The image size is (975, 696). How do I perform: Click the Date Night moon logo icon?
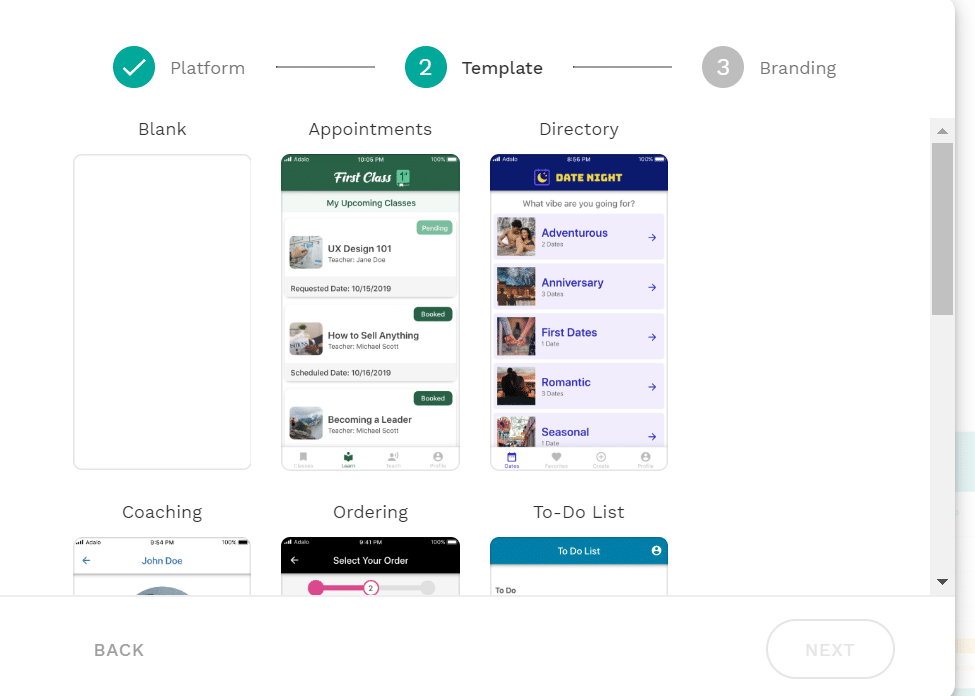(x=542, y=177)
